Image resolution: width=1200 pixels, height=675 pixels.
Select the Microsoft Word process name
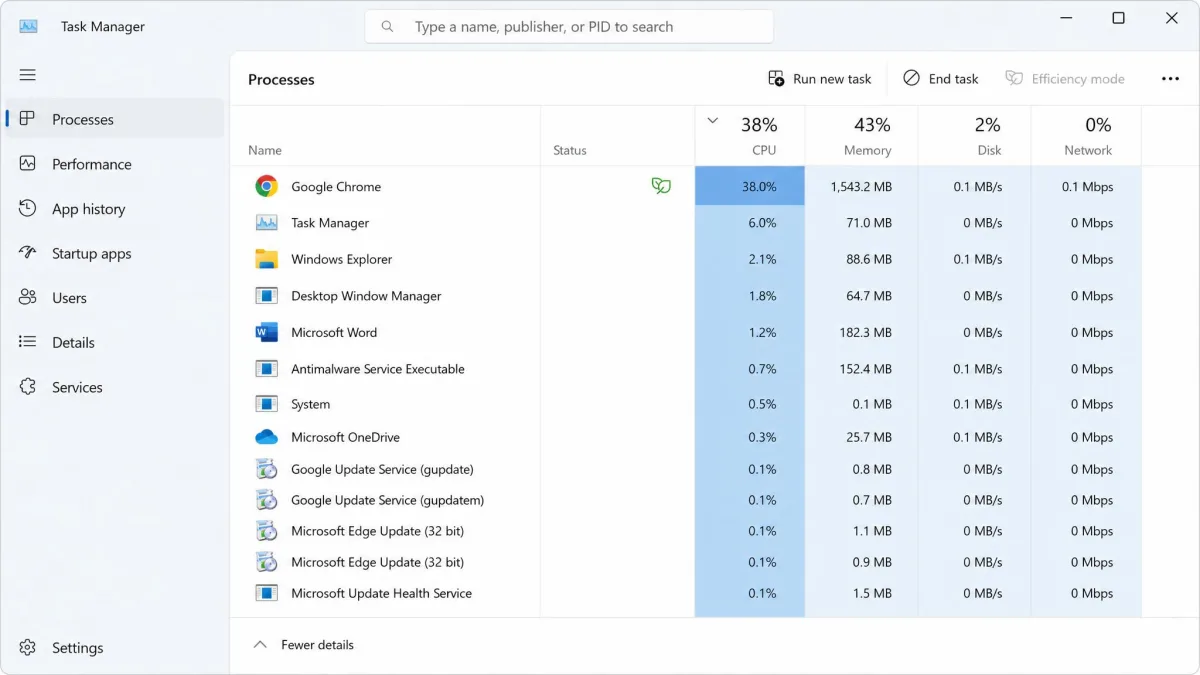(334, 332)
